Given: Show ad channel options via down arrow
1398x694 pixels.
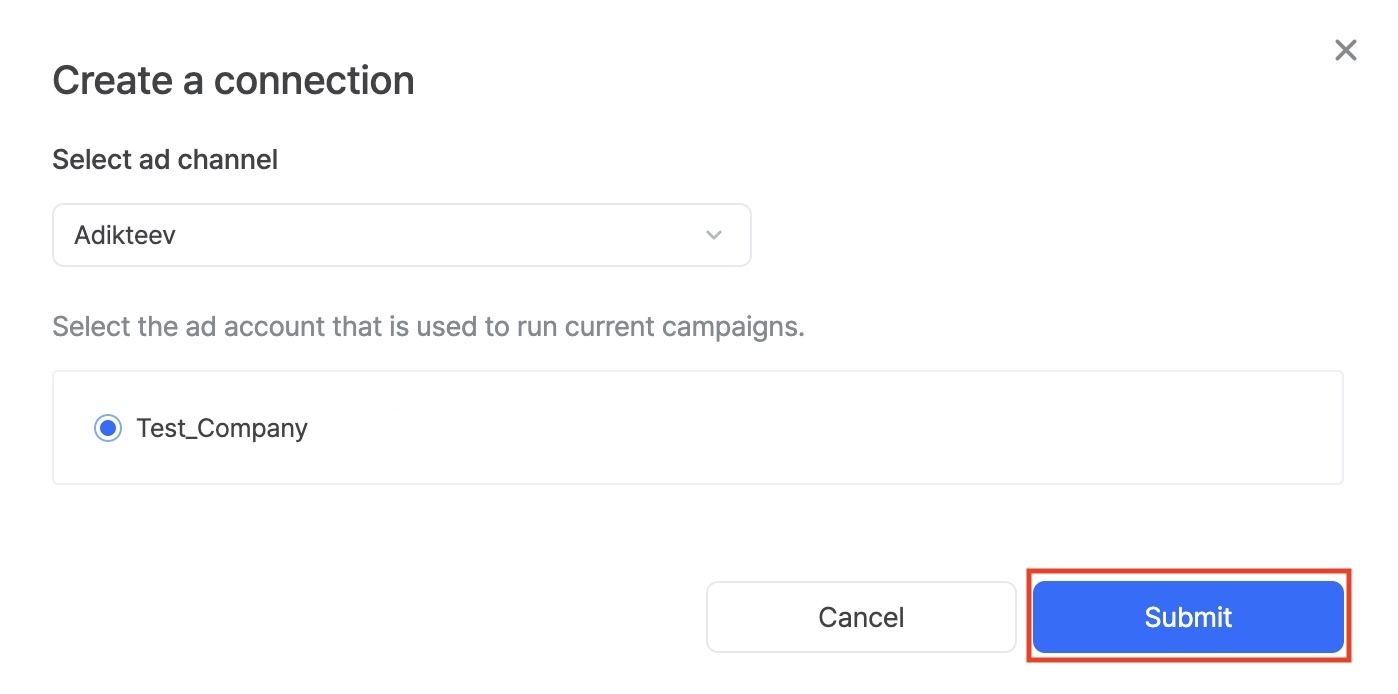Looking at the screenshot, I should pyautogui.click(x=713, y=235).
